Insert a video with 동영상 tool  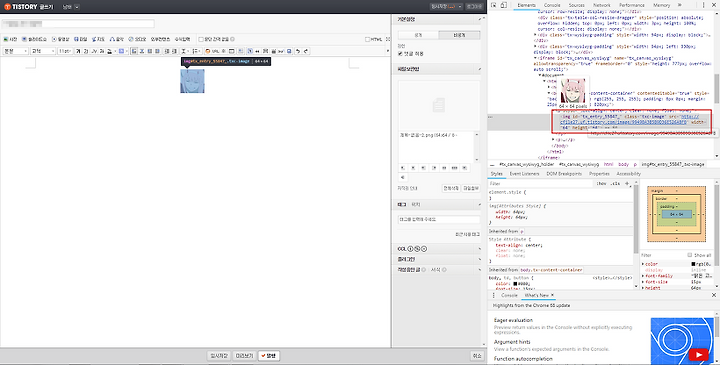61,39
